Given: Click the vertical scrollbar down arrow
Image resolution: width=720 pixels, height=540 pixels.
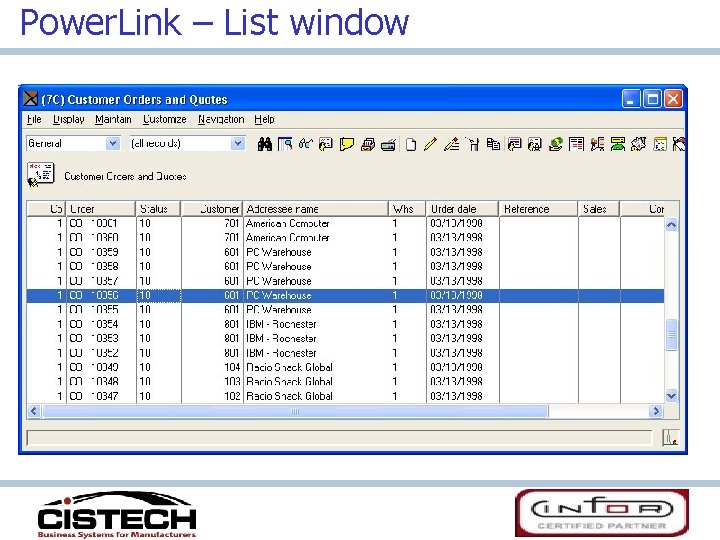Looking at the screenshot, I should click(x=671, y=395).
